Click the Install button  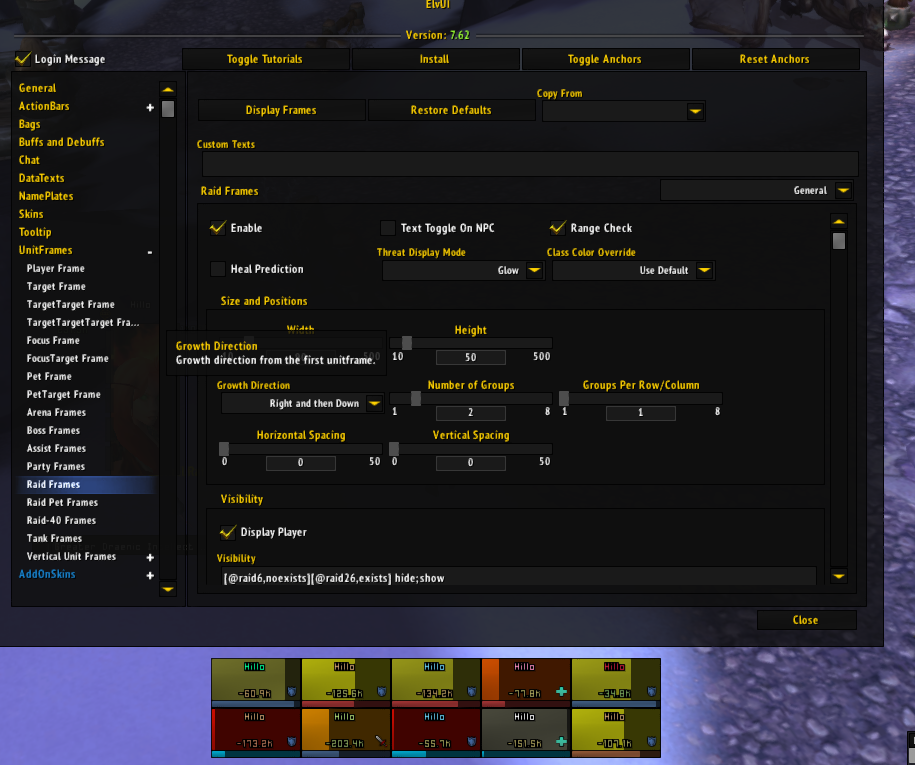pos(435,59)
